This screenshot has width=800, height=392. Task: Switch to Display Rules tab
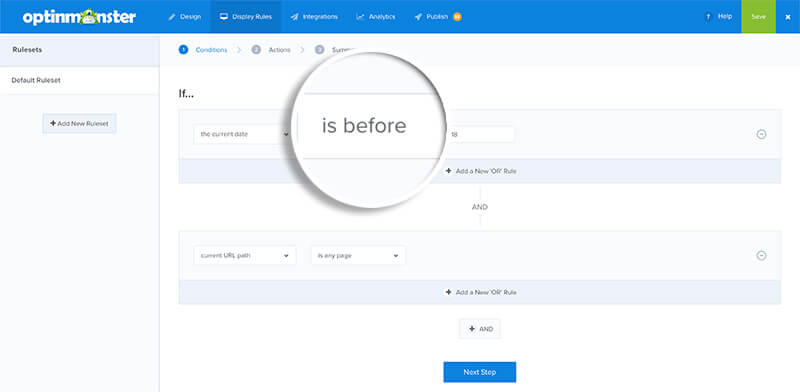[x=246, y=17]
